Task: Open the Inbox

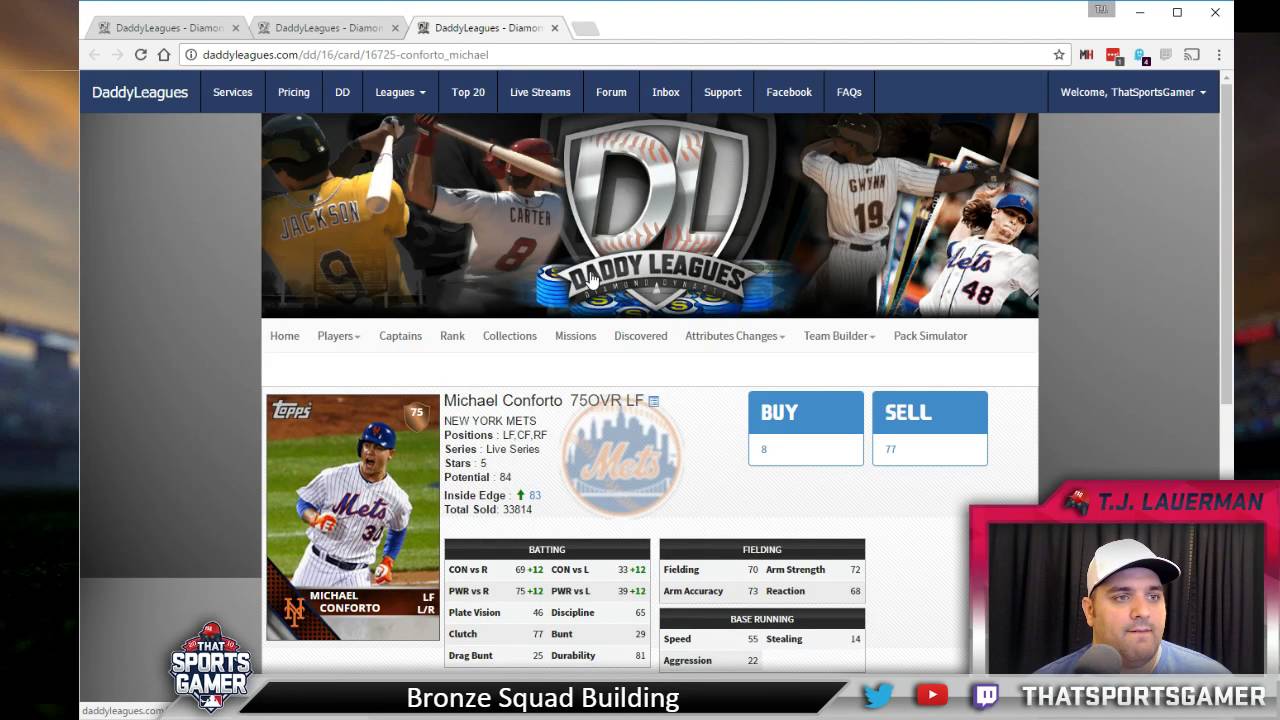Action: pos(666,92)
